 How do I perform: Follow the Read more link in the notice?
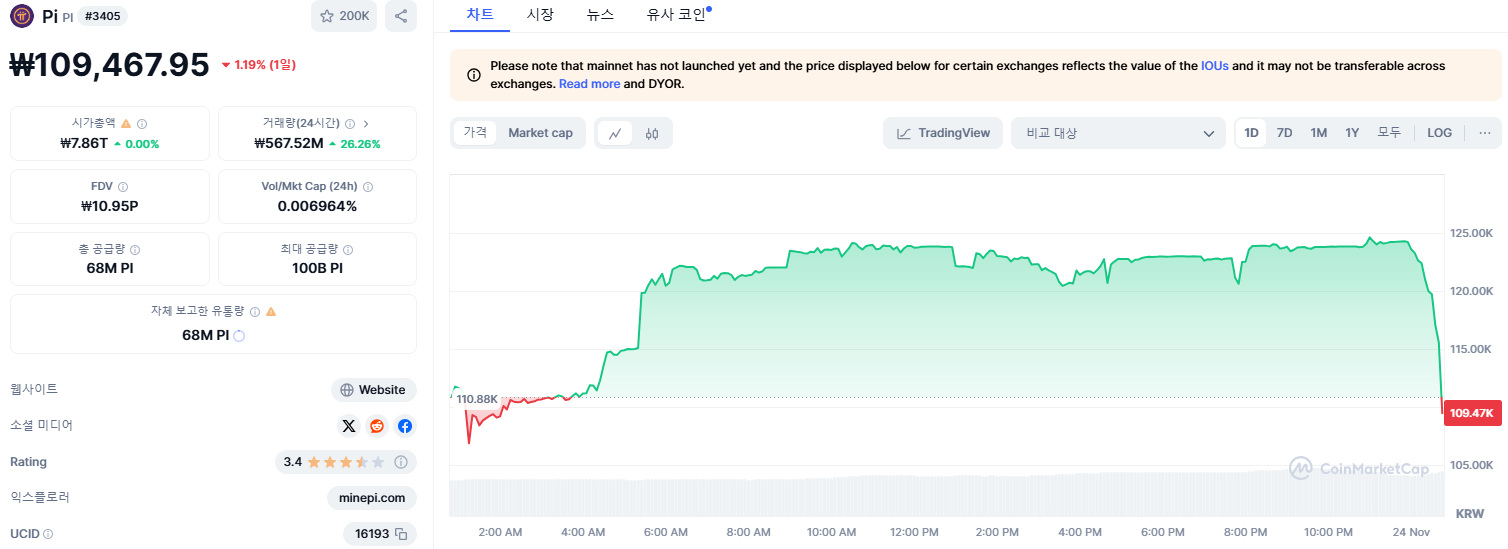tap(589, 84)
